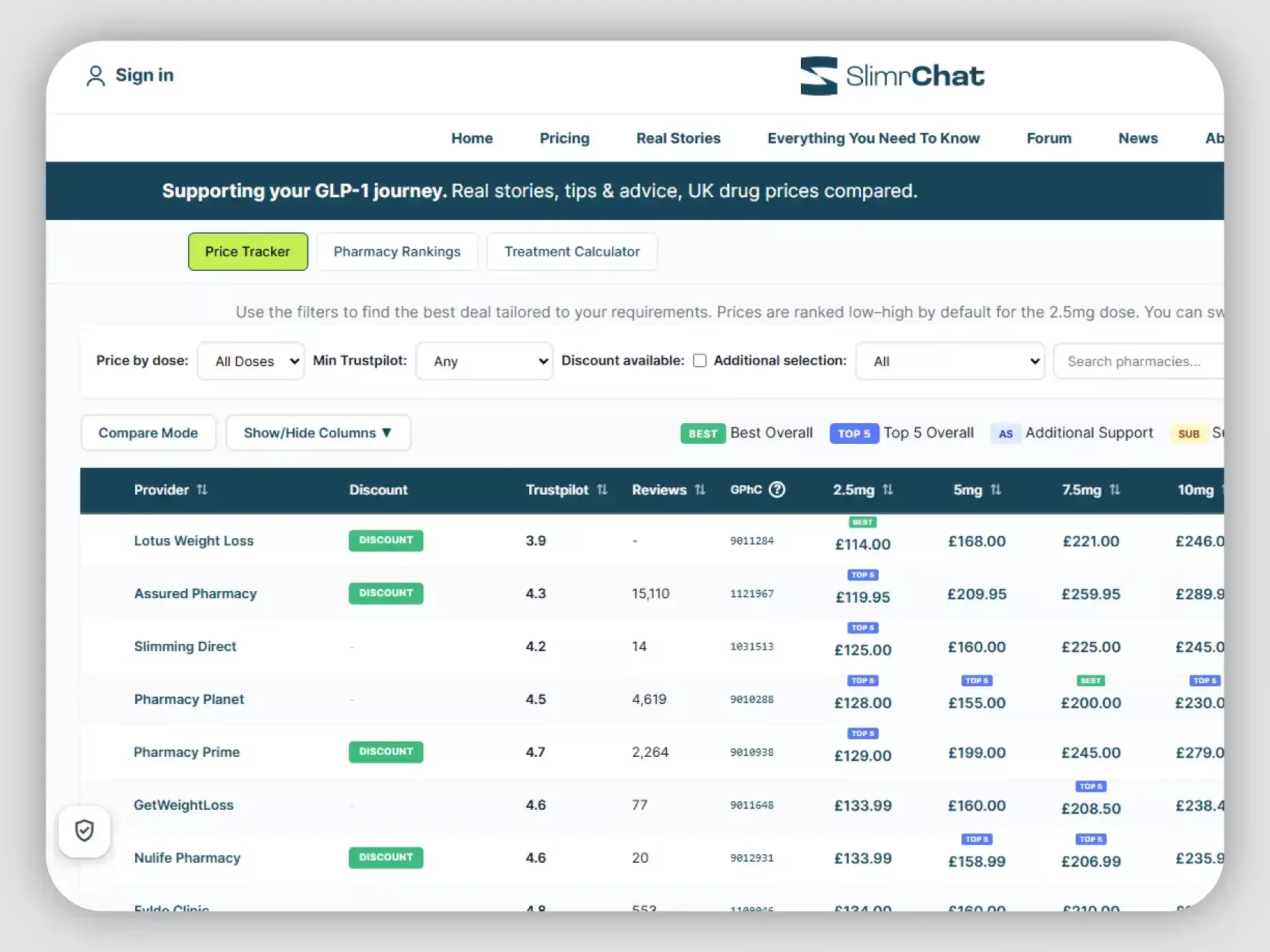Screen dimensions: 1270x952
Task: Click the blue TOP 5 legend badge
Action: pyautogui.click(x=854, y=434)
